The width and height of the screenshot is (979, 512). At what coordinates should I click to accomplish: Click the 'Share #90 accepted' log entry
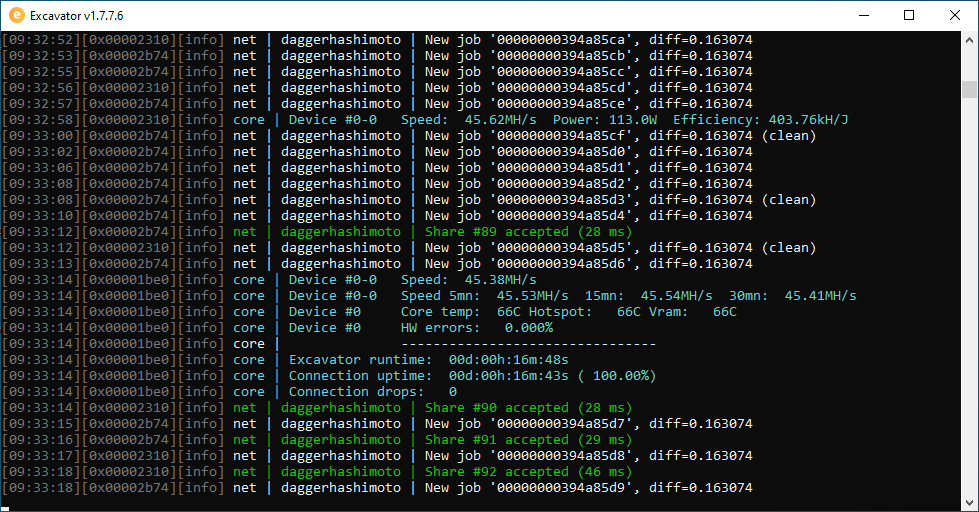click(x=528, y=408)
